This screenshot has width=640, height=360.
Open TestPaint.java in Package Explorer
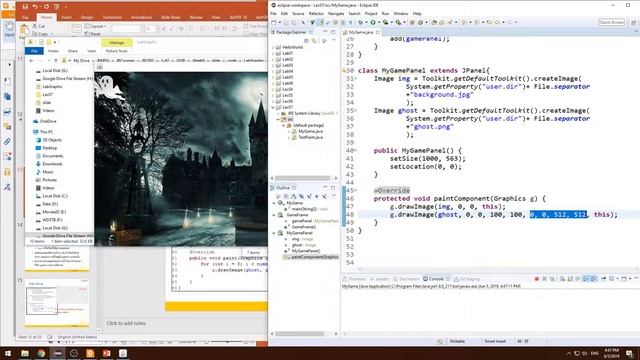310,137
